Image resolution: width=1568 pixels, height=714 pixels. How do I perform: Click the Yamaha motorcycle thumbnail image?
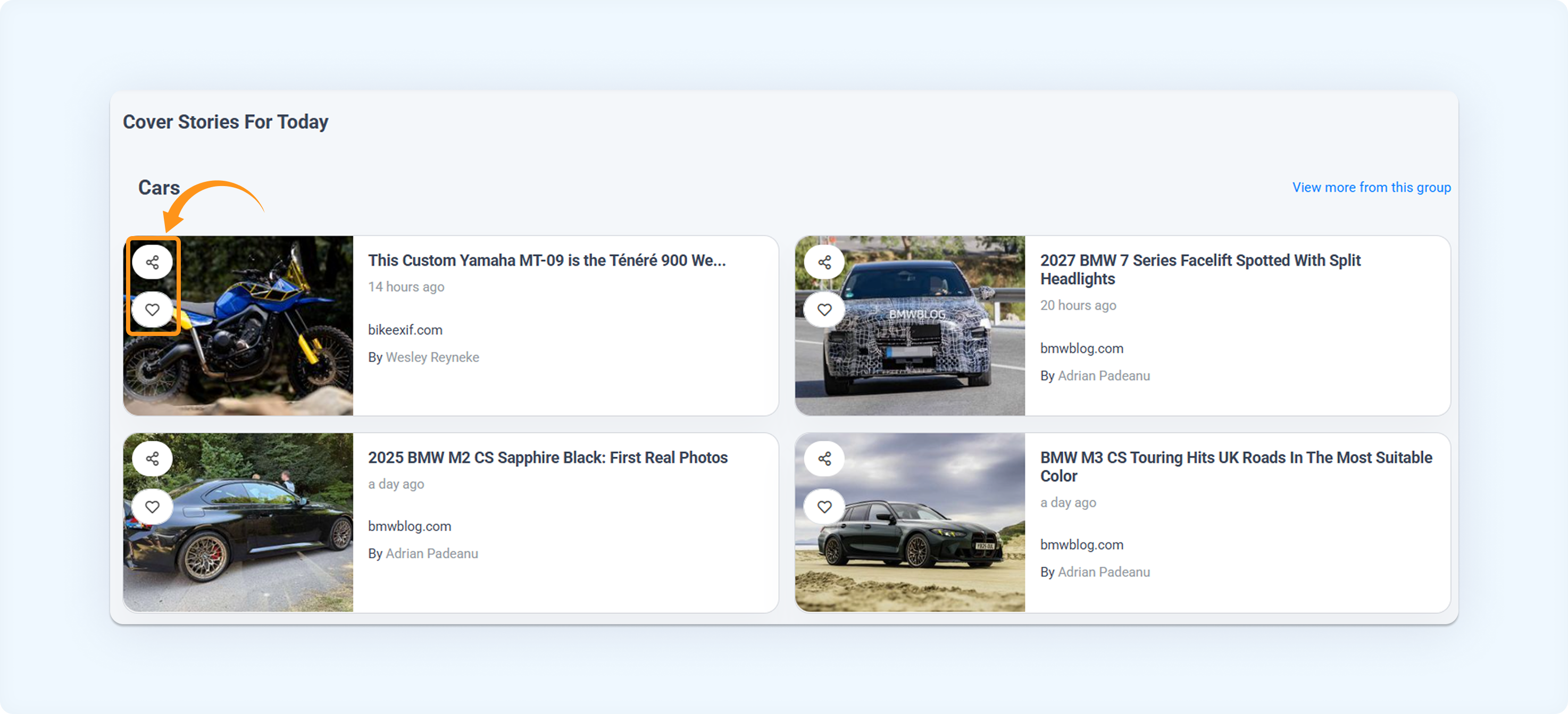tap(238, 325)
